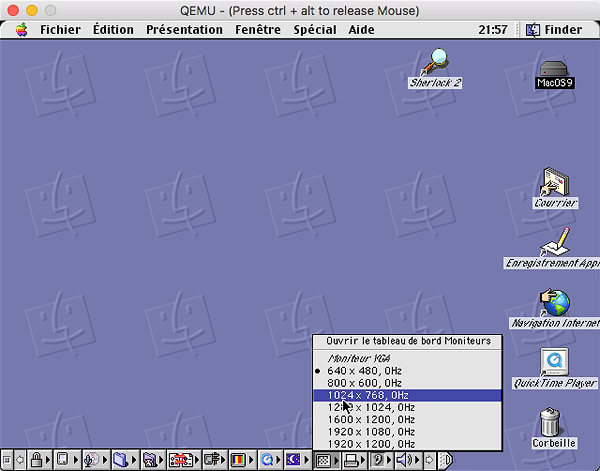
Task: Click the control strip left scroll arrow
Action: coord(20,459)
